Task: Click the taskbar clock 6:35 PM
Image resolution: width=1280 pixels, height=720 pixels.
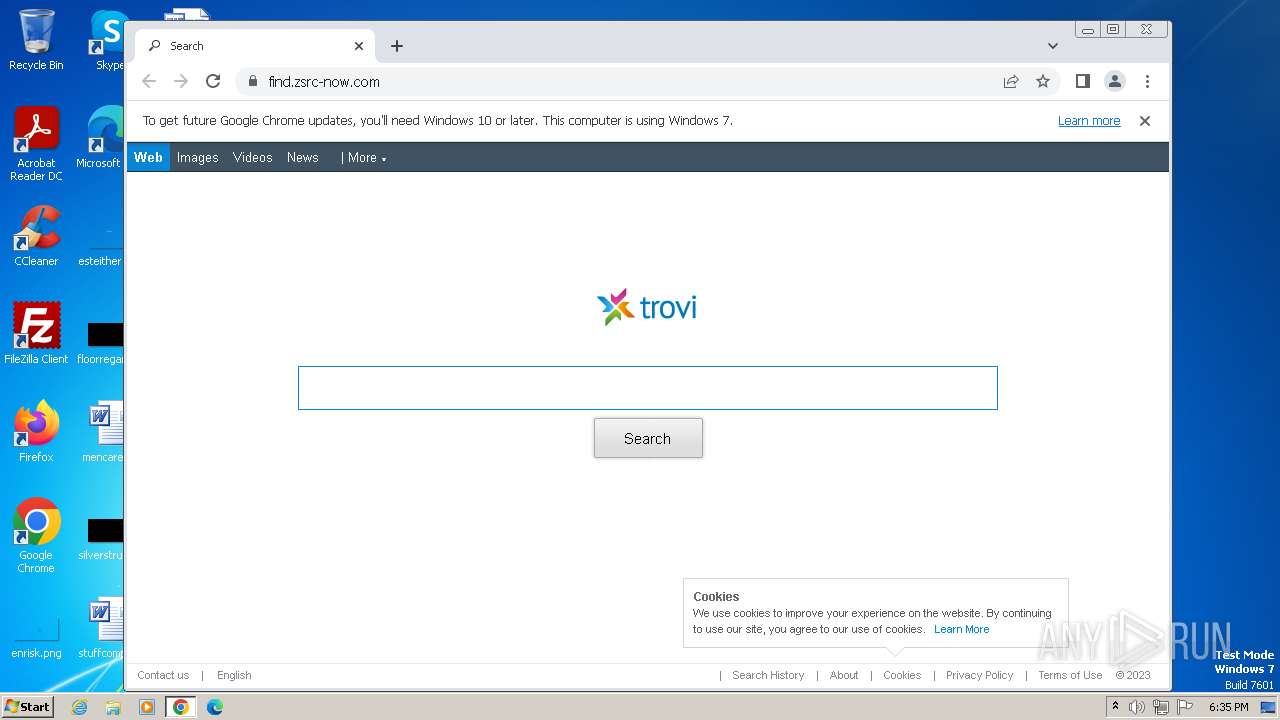Action: [x=1228, y=707]
